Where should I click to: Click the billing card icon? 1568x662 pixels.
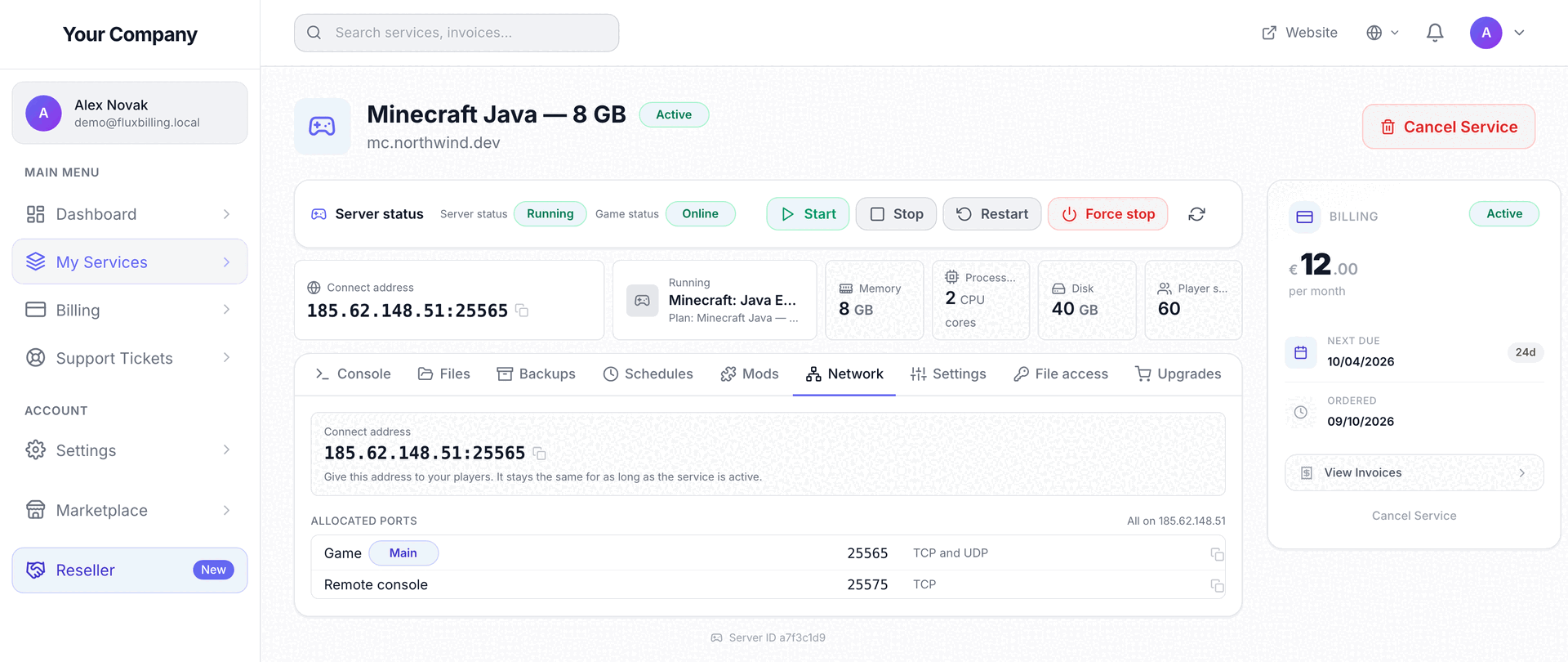(1304, 217)
